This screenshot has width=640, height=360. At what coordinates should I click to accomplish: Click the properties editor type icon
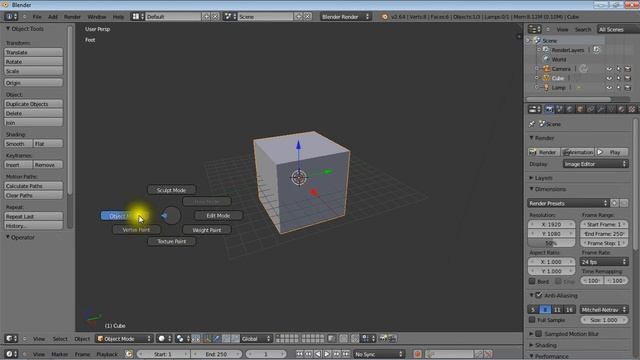(x=534, y=109)
